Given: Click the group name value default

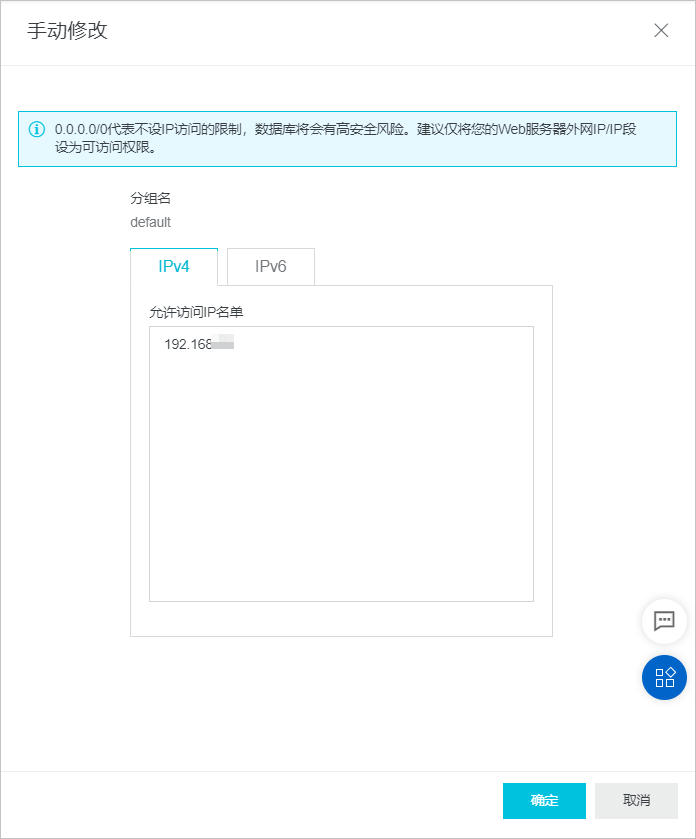Looking at the screenshot, I should 150,223.
